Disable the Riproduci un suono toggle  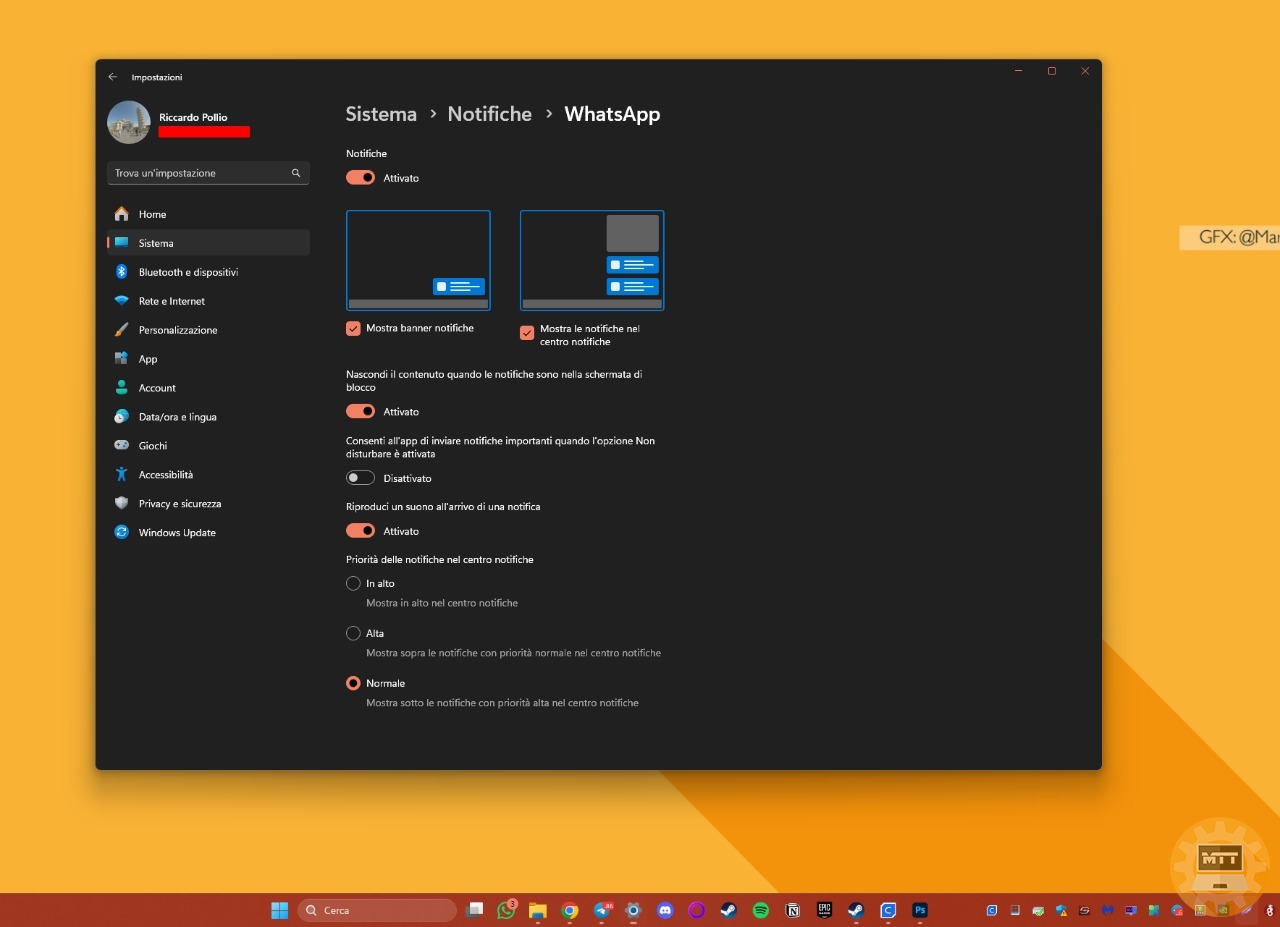pos(360,530)
